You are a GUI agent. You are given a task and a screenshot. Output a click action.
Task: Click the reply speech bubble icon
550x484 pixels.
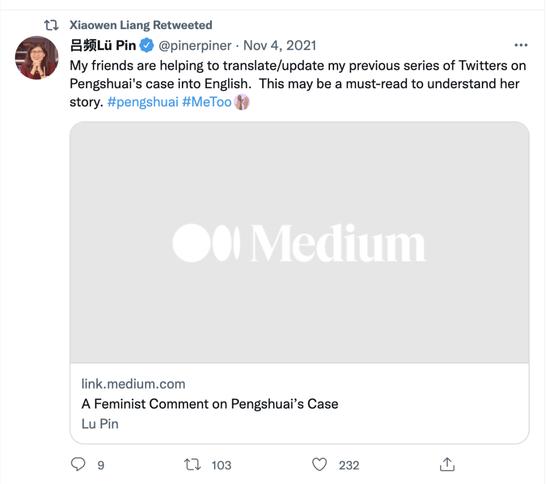point(78,464)
